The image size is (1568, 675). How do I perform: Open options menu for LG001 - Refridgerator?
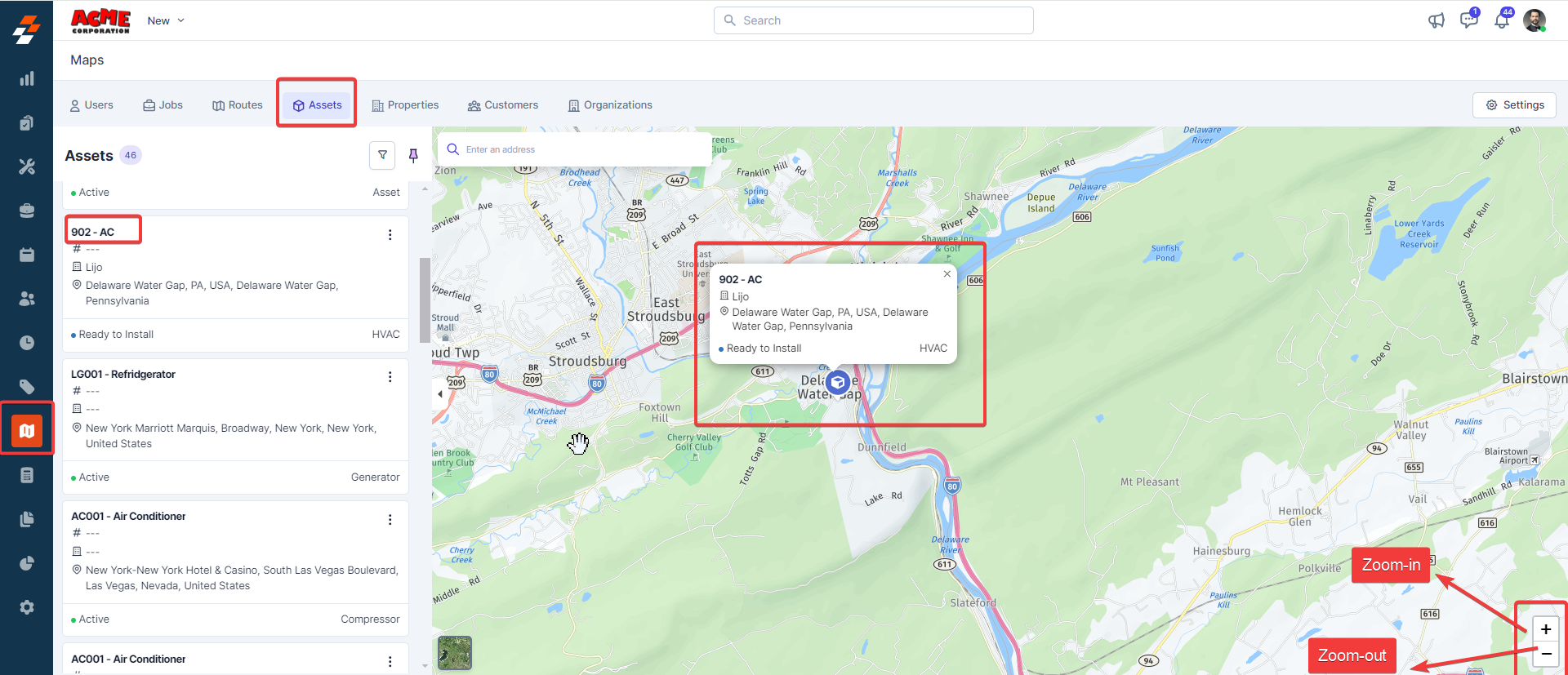click(x=390, y=377)
